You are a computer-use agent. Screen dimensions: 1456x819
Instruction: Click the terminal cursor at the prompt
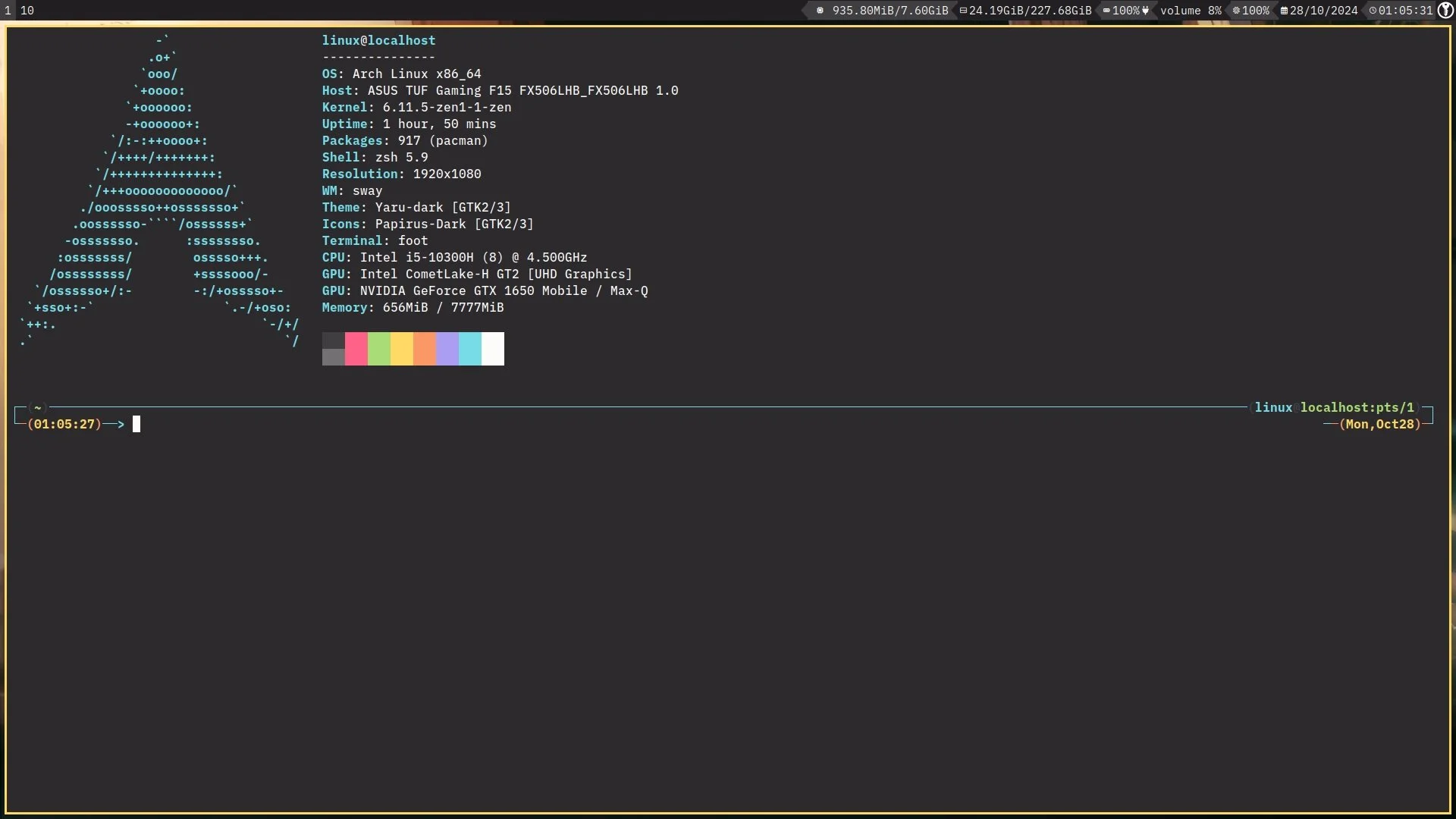(x=136, y=424)
